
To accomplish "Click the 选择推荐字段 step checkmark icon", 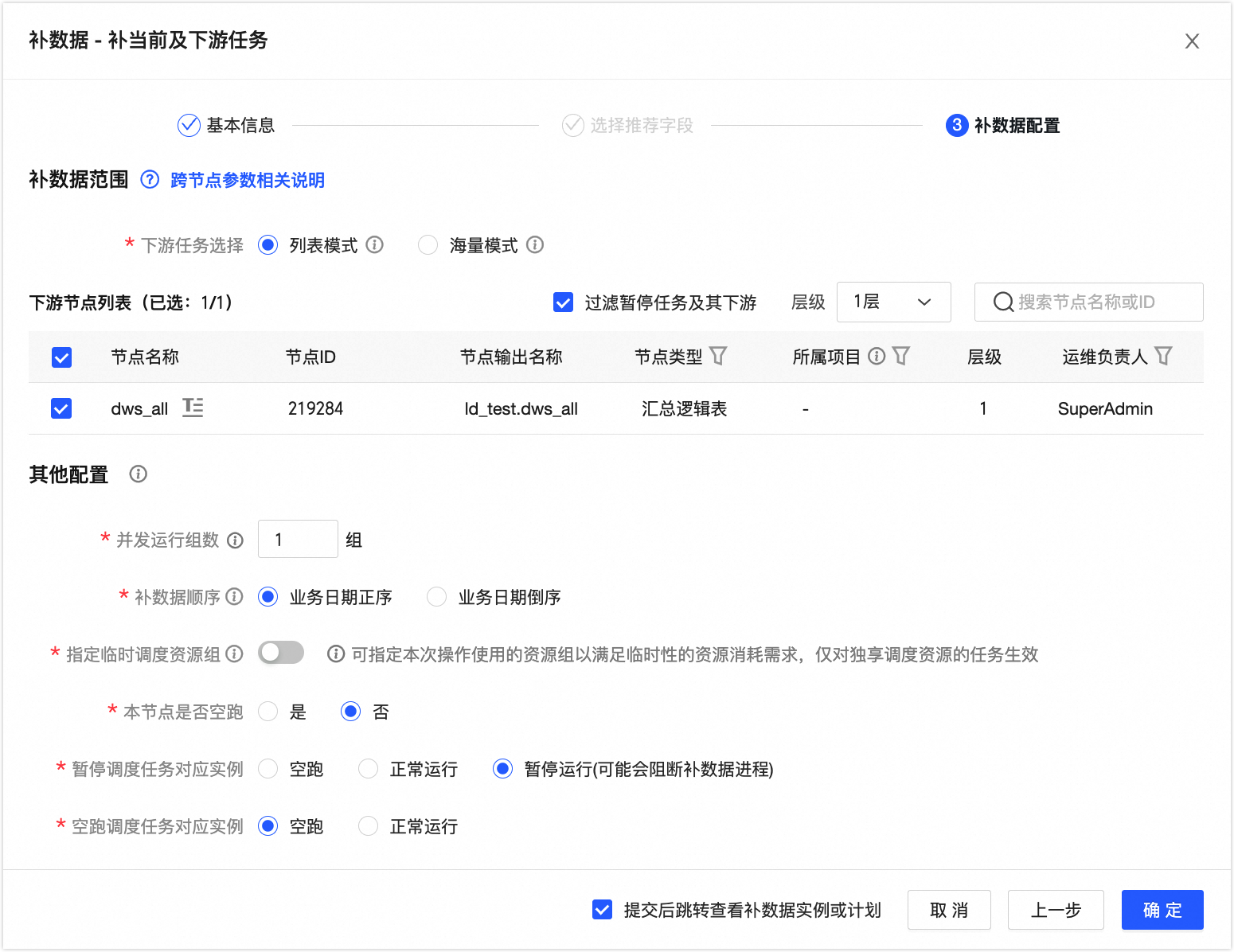I will (573, 125).
